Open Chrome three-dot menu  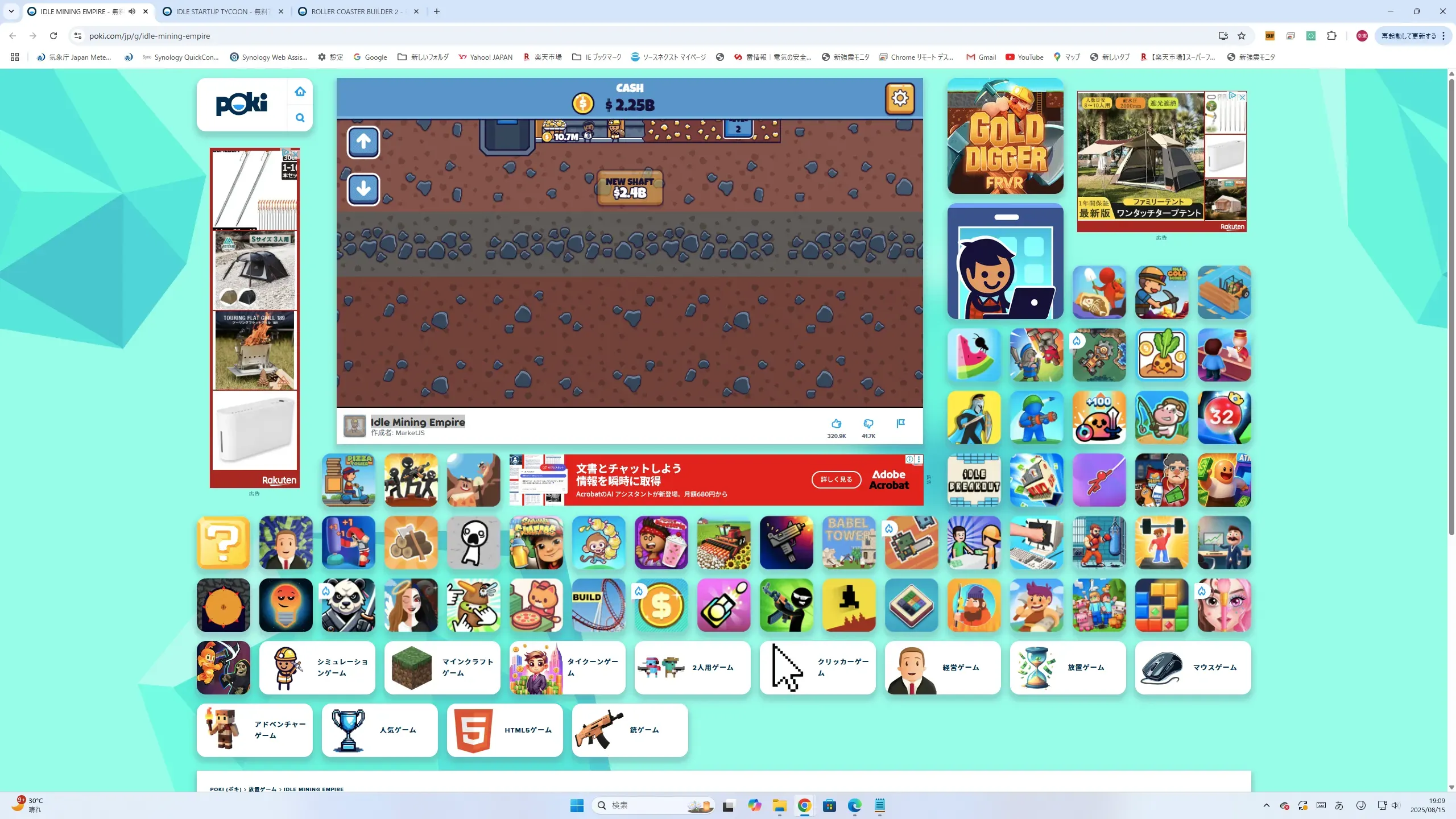point(1443,36)
